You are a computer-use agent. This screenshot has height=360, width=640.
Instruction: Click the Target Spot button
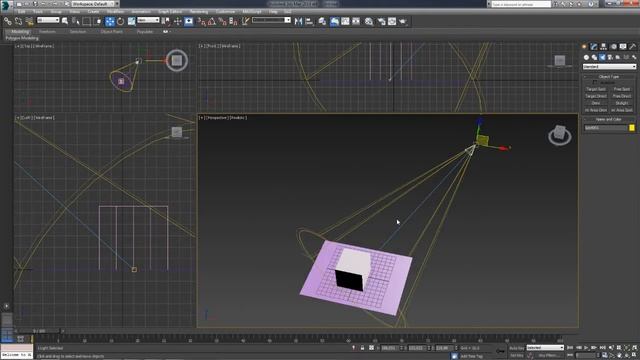click(596, 89)
